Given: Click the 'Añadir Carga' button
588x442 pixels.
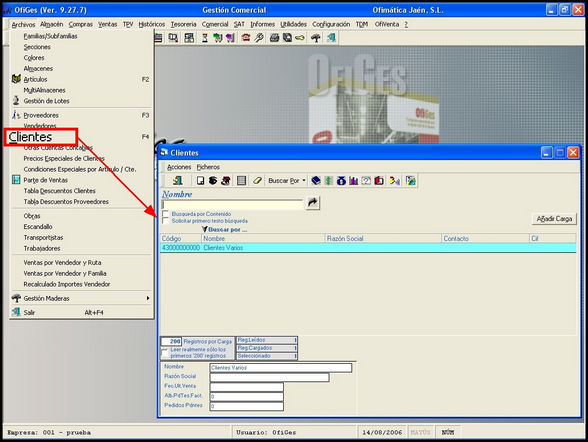Looking at the screenshot, I should (x=554, y=219).
